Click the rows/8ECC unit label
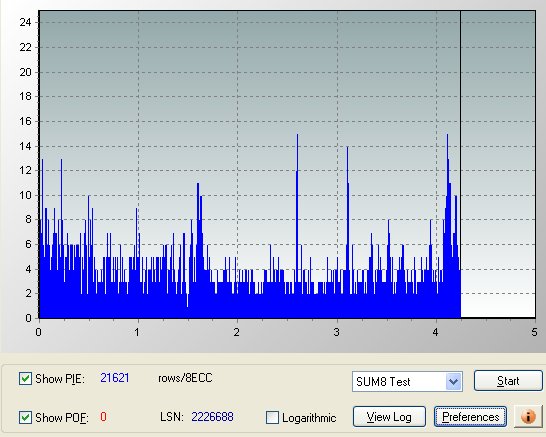 pyautogui.click(x=185, y=378)
